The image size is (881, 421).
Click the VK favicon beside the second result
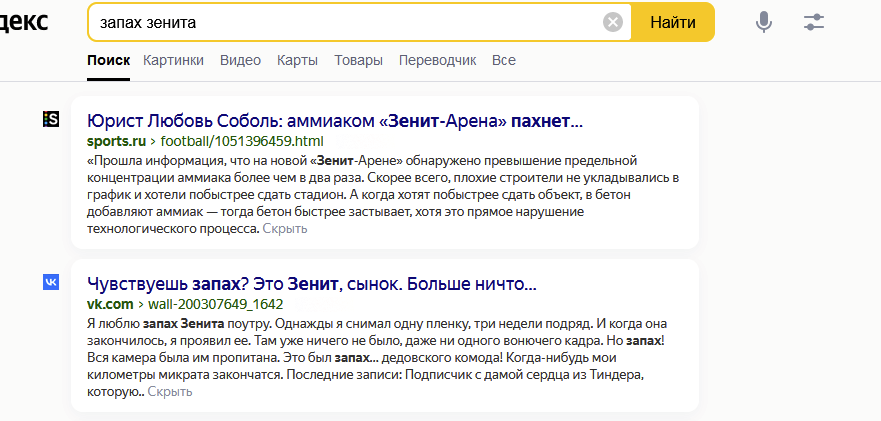coord(51,282)
